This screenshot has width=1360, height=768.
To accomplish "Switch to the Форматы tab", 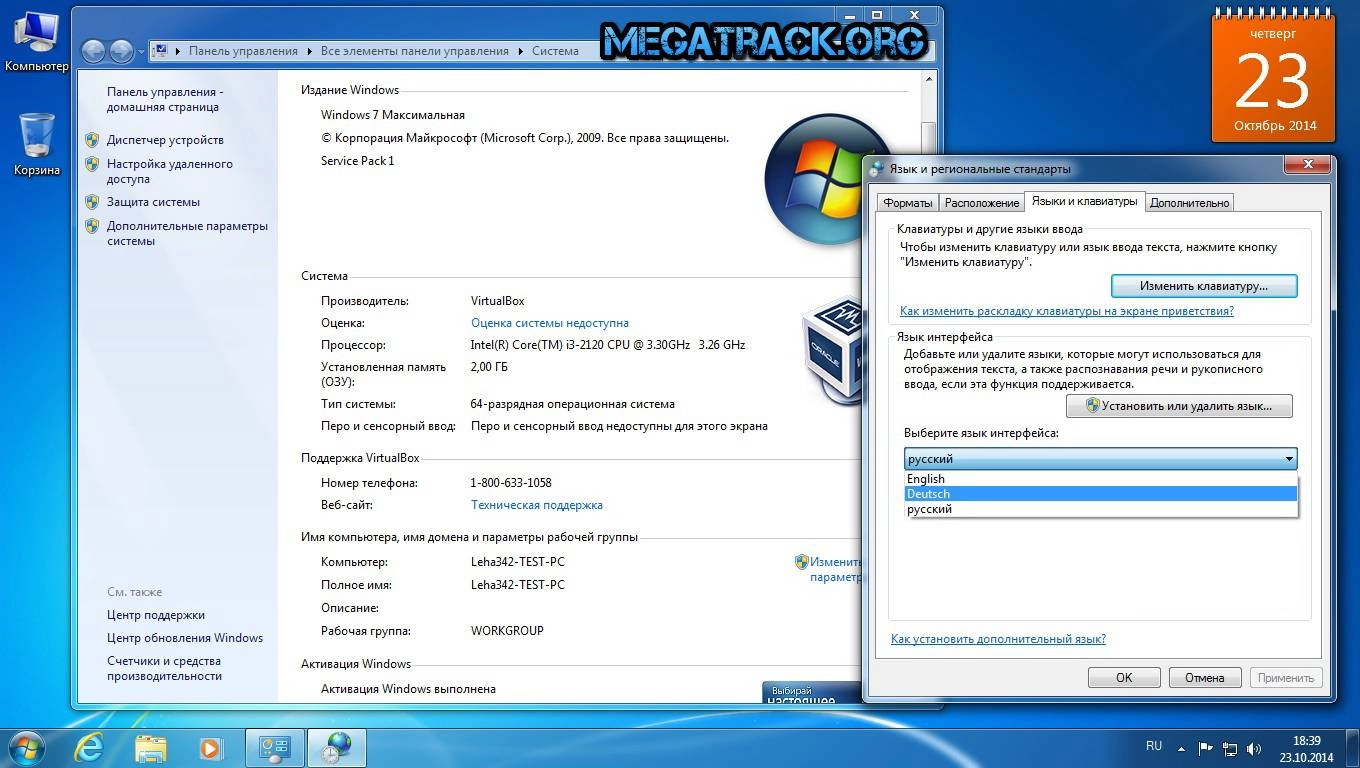I will tap(908, 203).
